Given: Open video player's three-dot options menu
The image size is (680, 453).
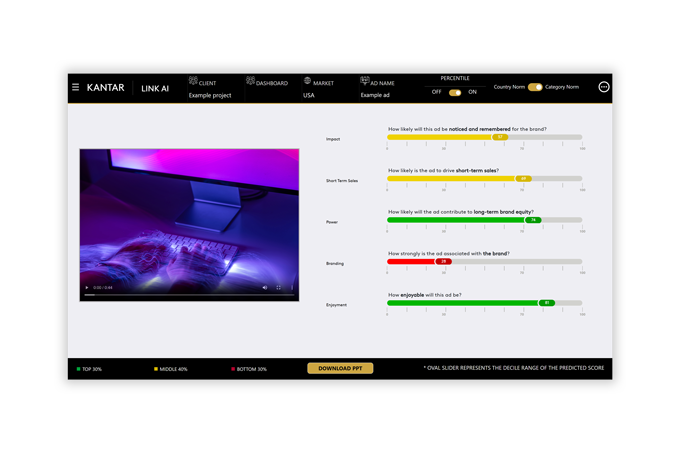Looking at the screenshot, I should 292,288.
